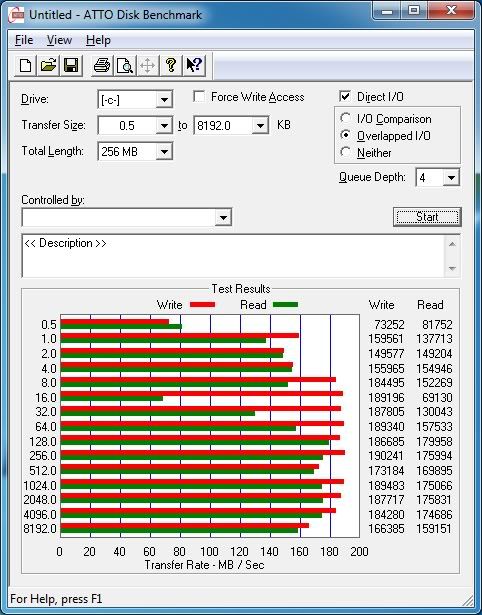The height and width of the screenshot is (615, 482).
Task: Open the Help menu
Action: pyautogui.click(x=98, y=40)
